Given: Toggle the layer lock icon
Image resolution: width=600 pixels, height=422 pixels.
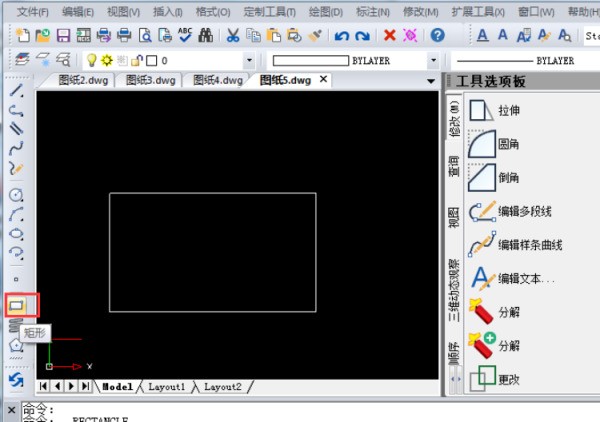Looking at the screenshot, I should [x=136, y=60].
